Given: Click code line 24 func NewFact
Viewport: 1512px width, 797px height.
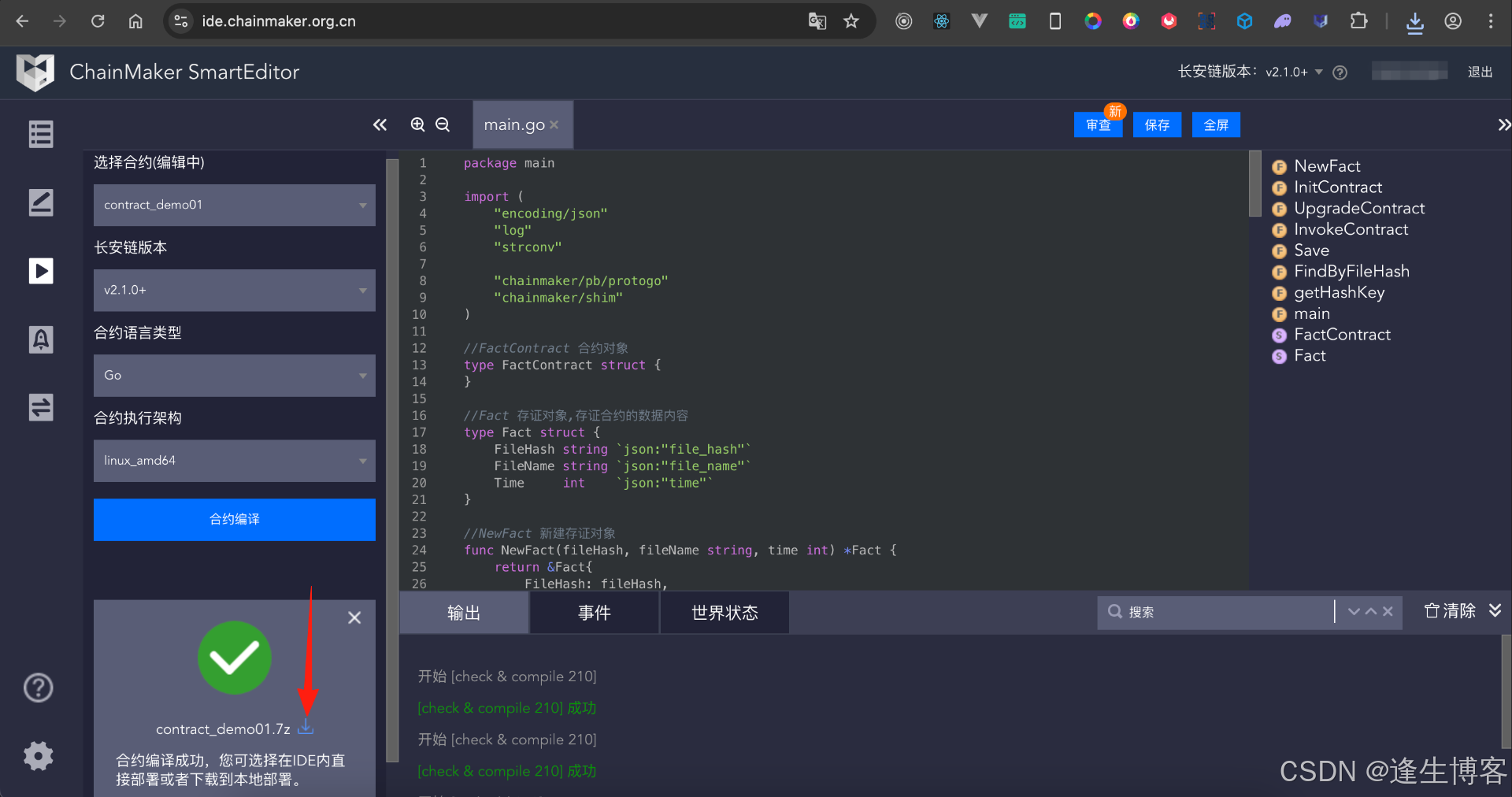Looking at the screenshot, I should coord(680,550).
